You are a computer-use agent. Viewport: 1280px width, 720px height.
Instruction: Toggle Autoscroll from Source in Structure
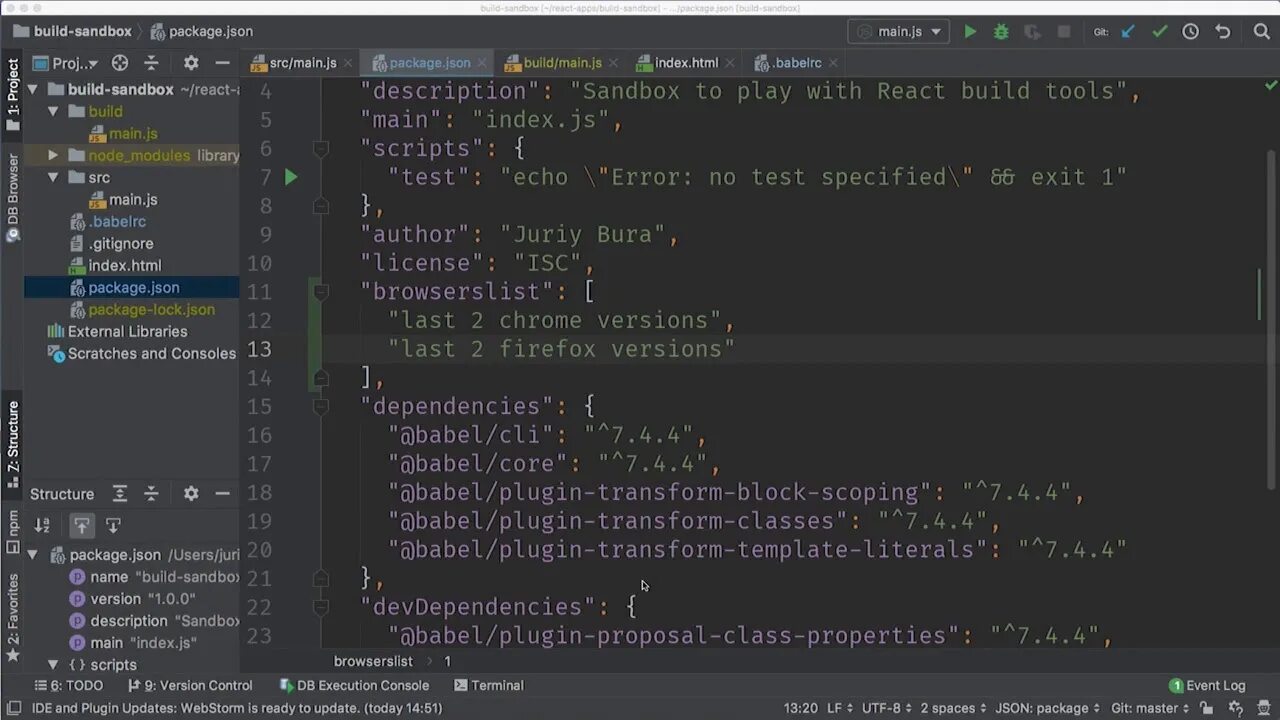coord(113,525)
